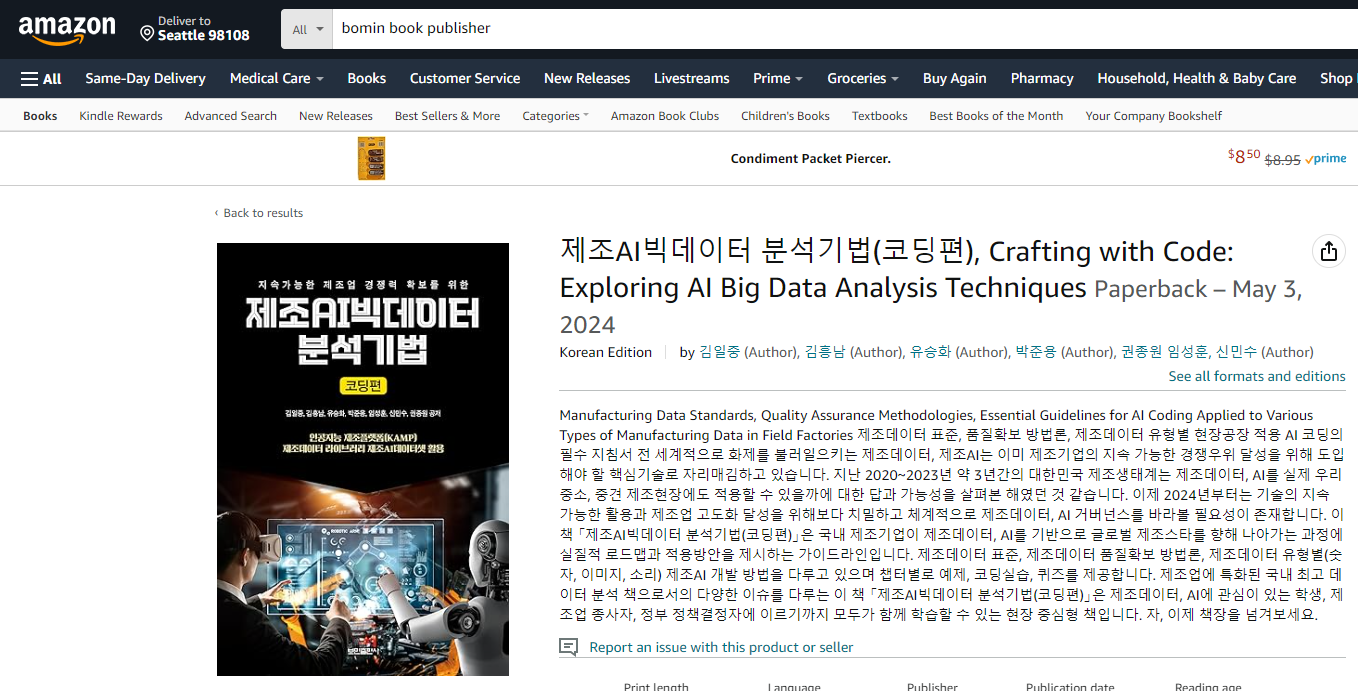Select the Books tab in the subnav
The image size is (1358, 691).
tap(40, 116)
